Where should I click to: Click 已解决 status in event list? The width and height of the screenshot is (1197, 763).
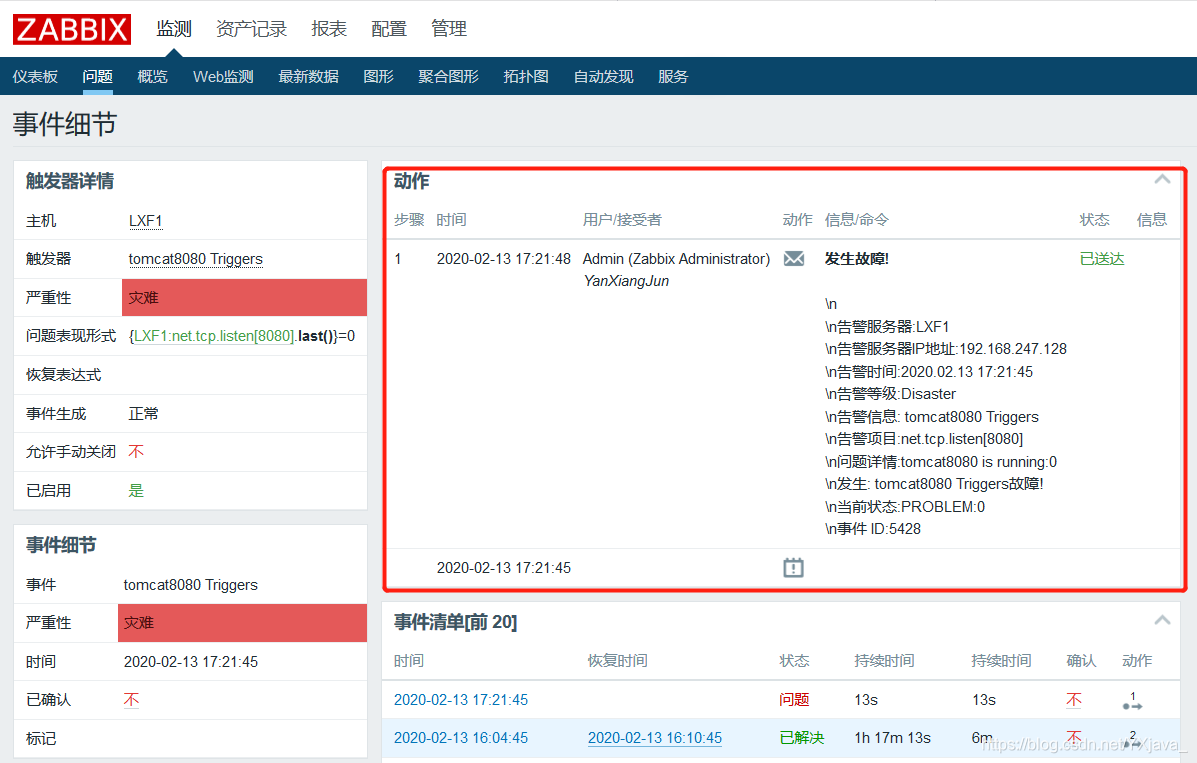802,738
